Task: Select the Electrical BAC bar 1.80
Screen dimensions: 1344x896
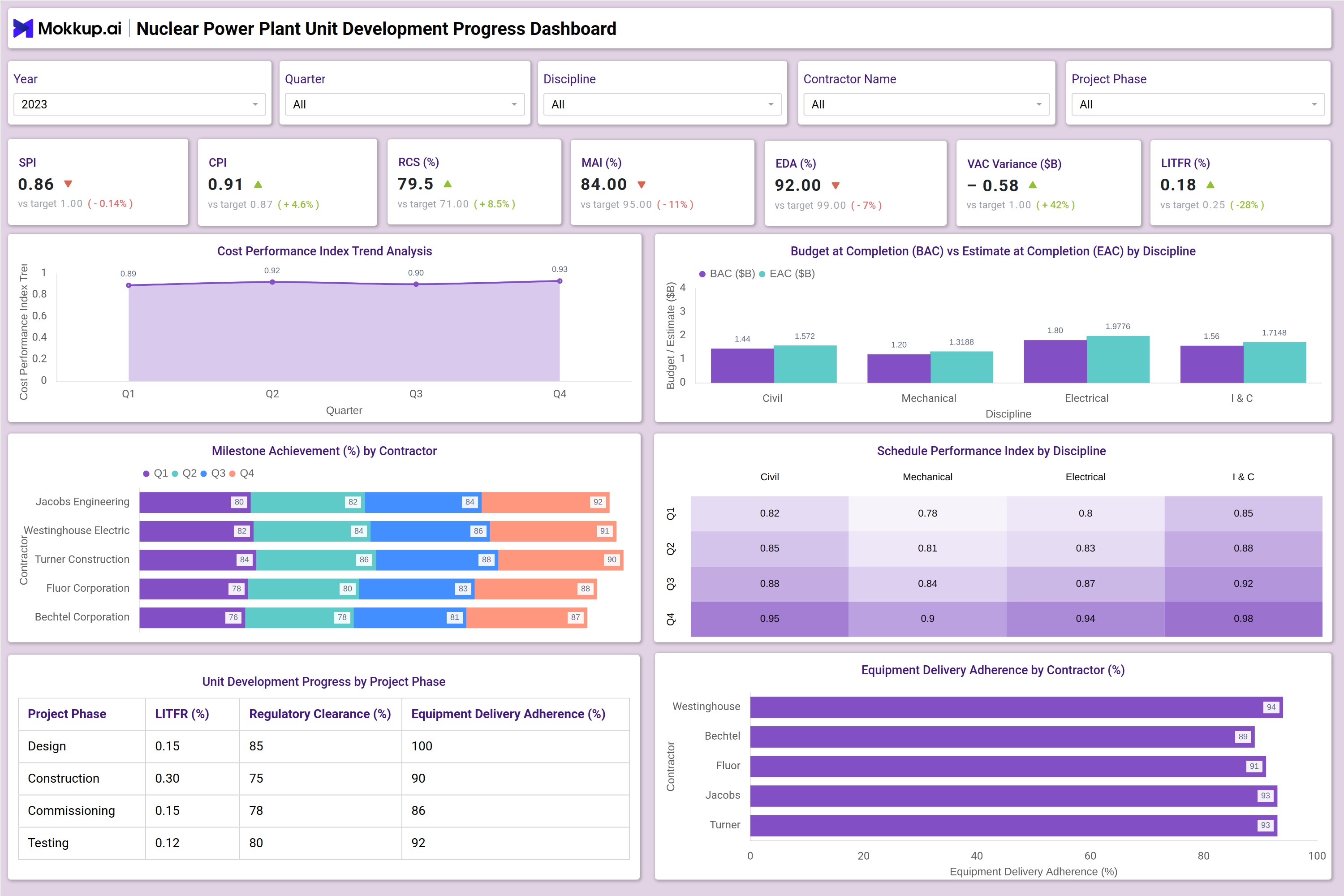Action: (x=1055, y=361)
